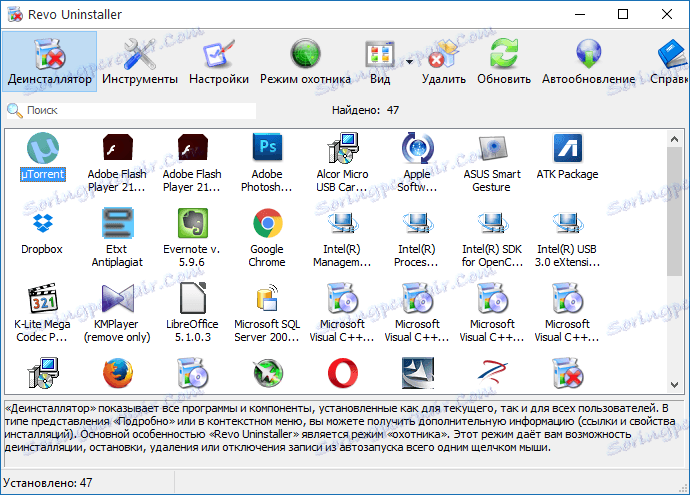Select LibreOffice 5.1.0.3 entry
This screenshot has width=690, height=495.
click(x=192, y=313)
